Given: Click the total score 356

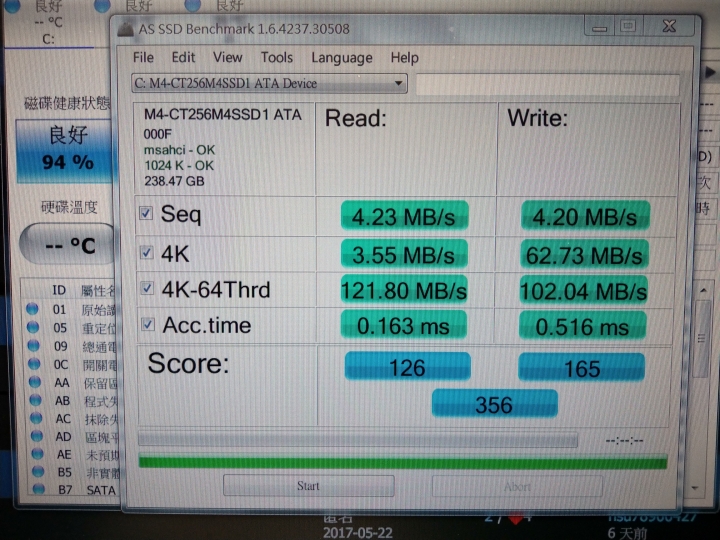Looking at the screenshot, I should pyautogui.click(x=495, y=404).
